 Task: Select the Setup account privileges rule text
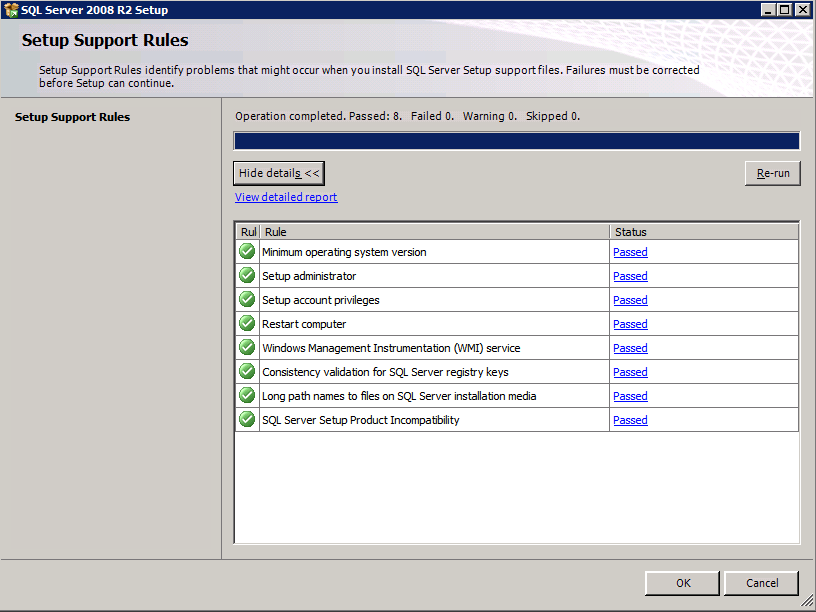[321, 300]
